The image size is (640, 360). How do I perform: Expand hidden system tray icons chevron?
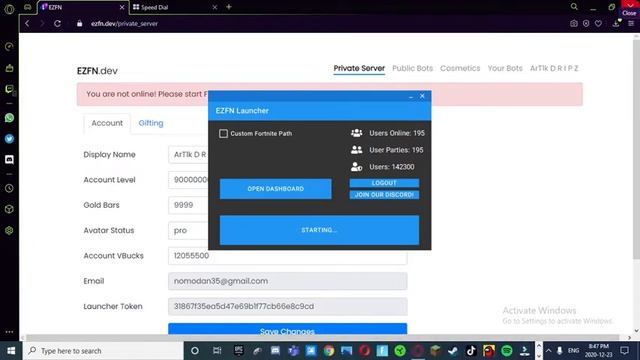(549, 351)
